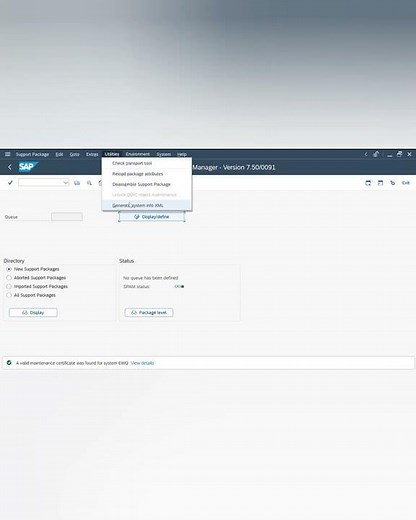
Task: Click the SAP logo
Action: (28, 167)
